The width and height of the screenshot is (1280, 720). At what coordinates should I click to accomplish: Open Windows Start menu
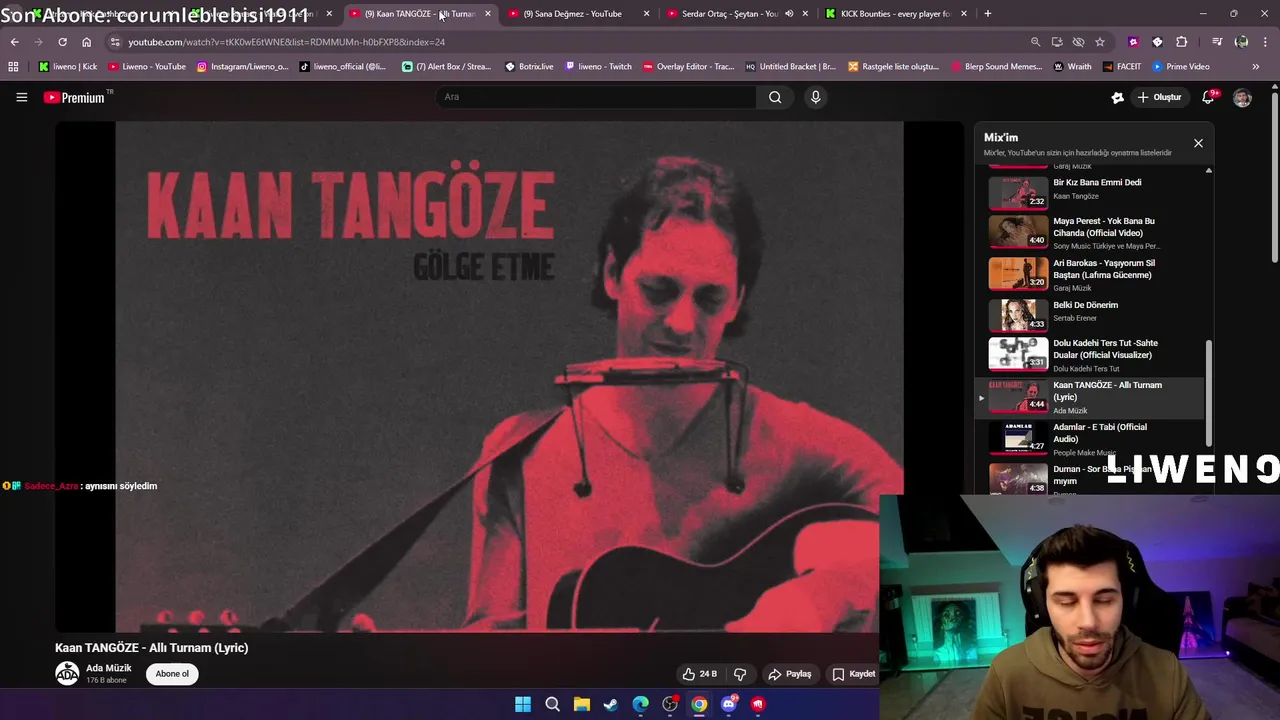[x=523, y=704]
